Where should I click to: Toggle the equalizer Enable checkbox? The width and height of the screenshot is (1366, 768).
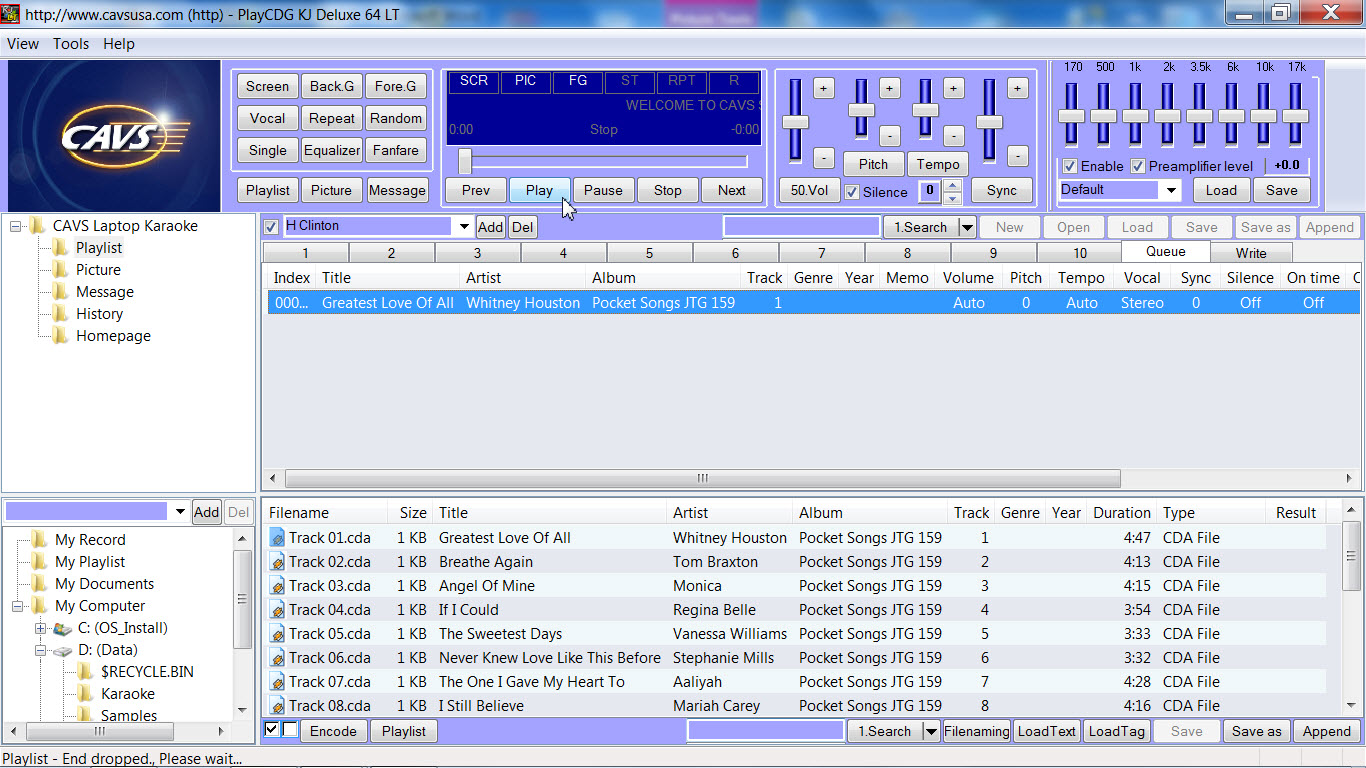pos(1070,166)
